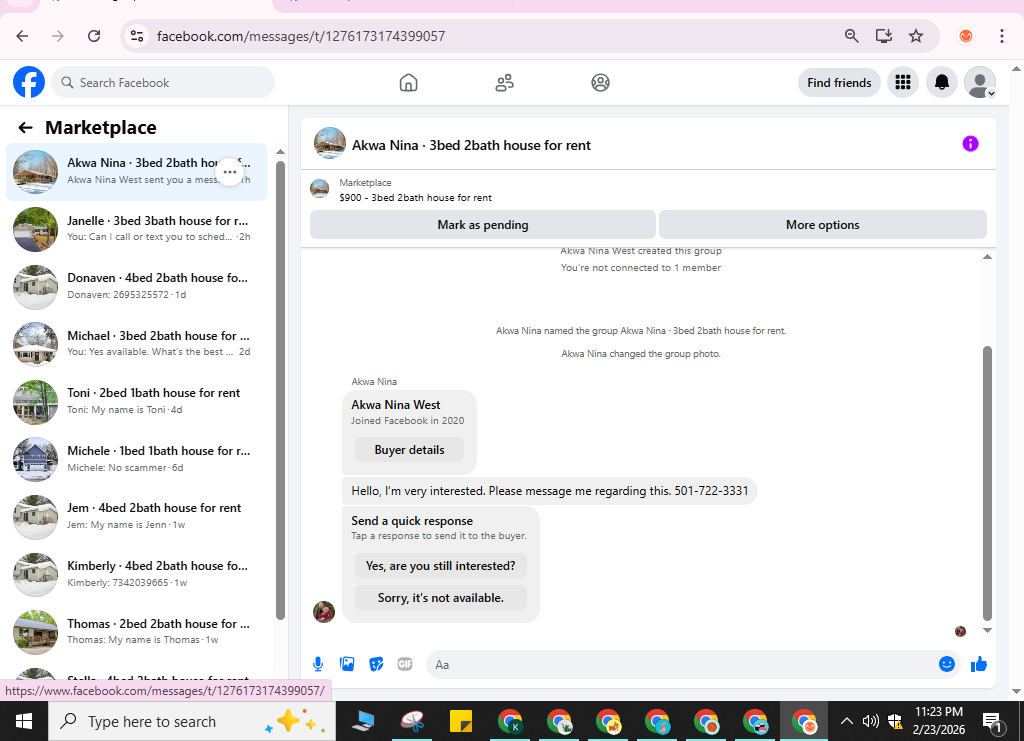Click the chat messages scrollbar
The height and width of the screenshot is (741, 1024).
[x=987, y=483]
